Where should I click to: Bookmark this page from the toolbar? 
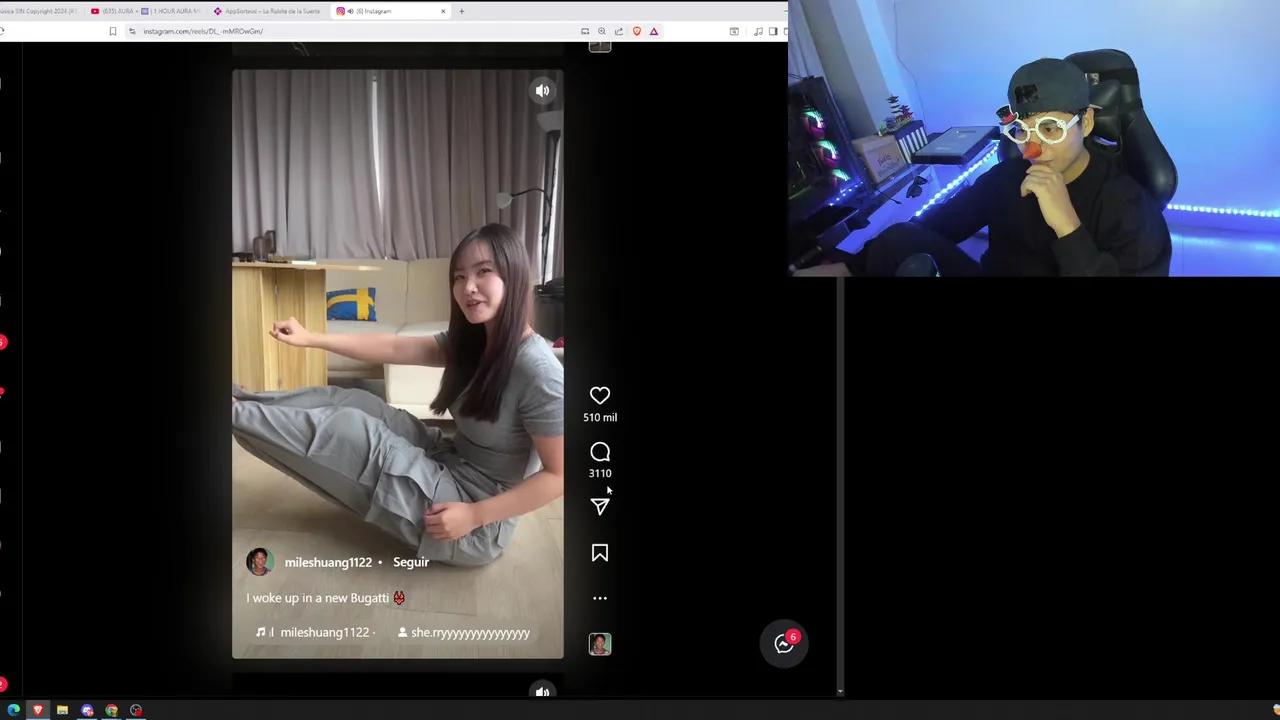tap(112, 31)
